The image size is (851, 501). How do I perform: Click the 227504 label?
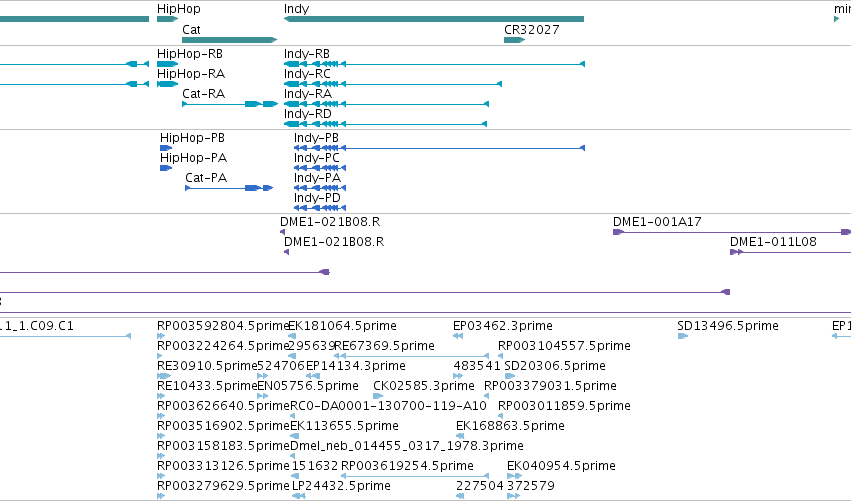[x=479, y=487]
